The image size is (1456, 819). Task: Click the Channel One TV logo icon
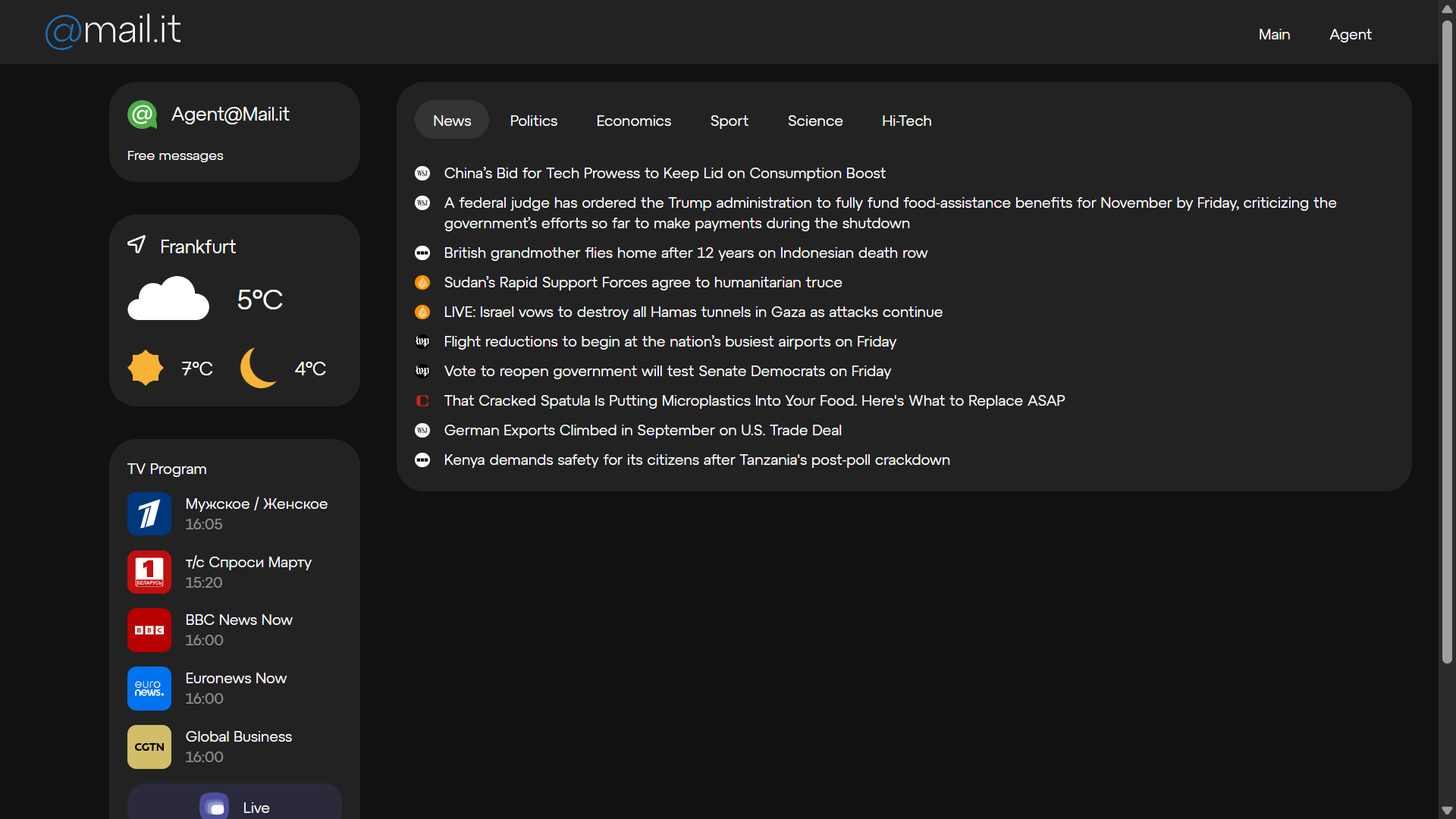pyautogui.click(x=149, y=514)
